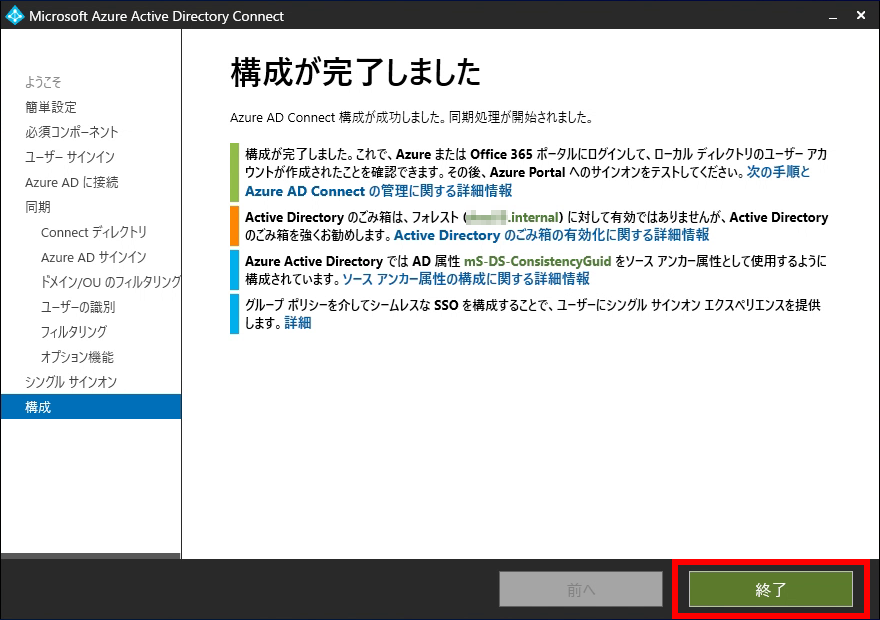Image resolution: width=880 pixels, height=620 pixels.
Task: Click the disabled 前へ button
Action: 581,589
